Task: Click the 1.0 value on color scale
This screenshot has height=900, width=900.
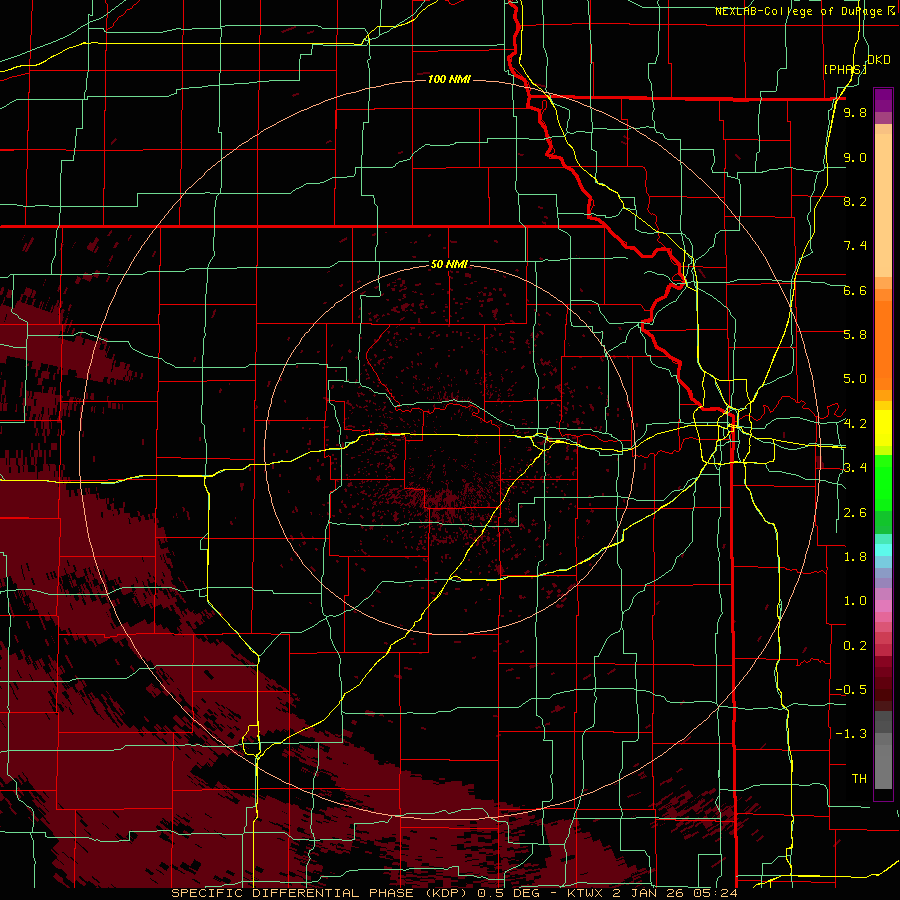Action: click(855, 601)
